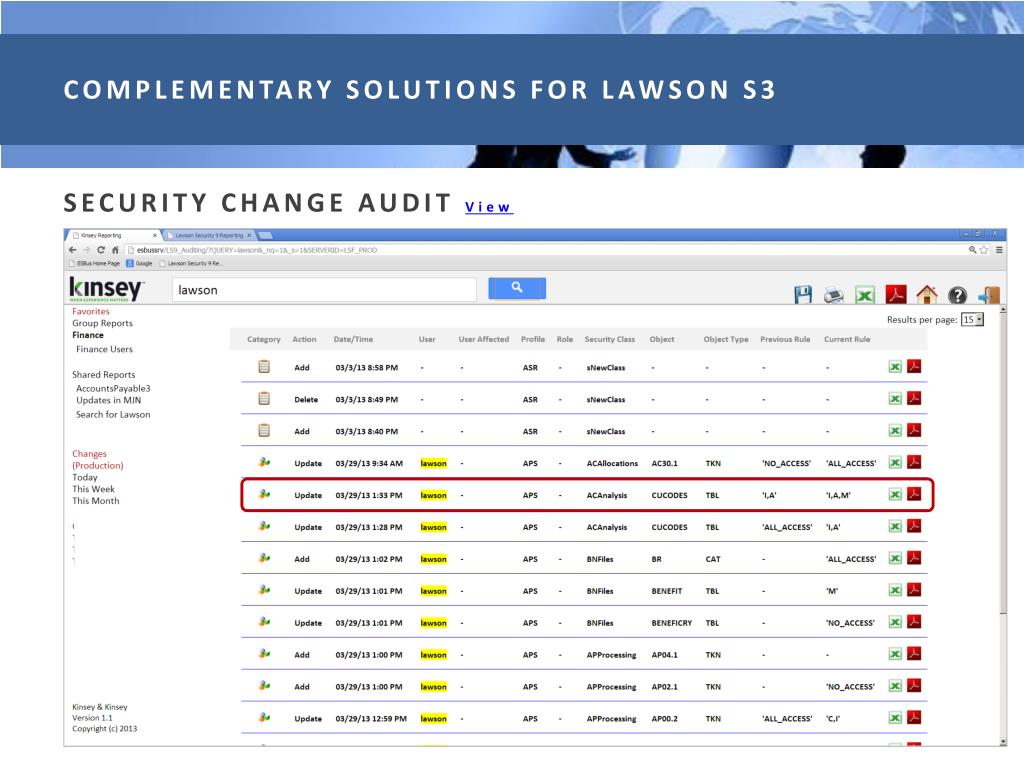Click the printer icon in toolbar

pyautogui.click(x=833, y=295)
